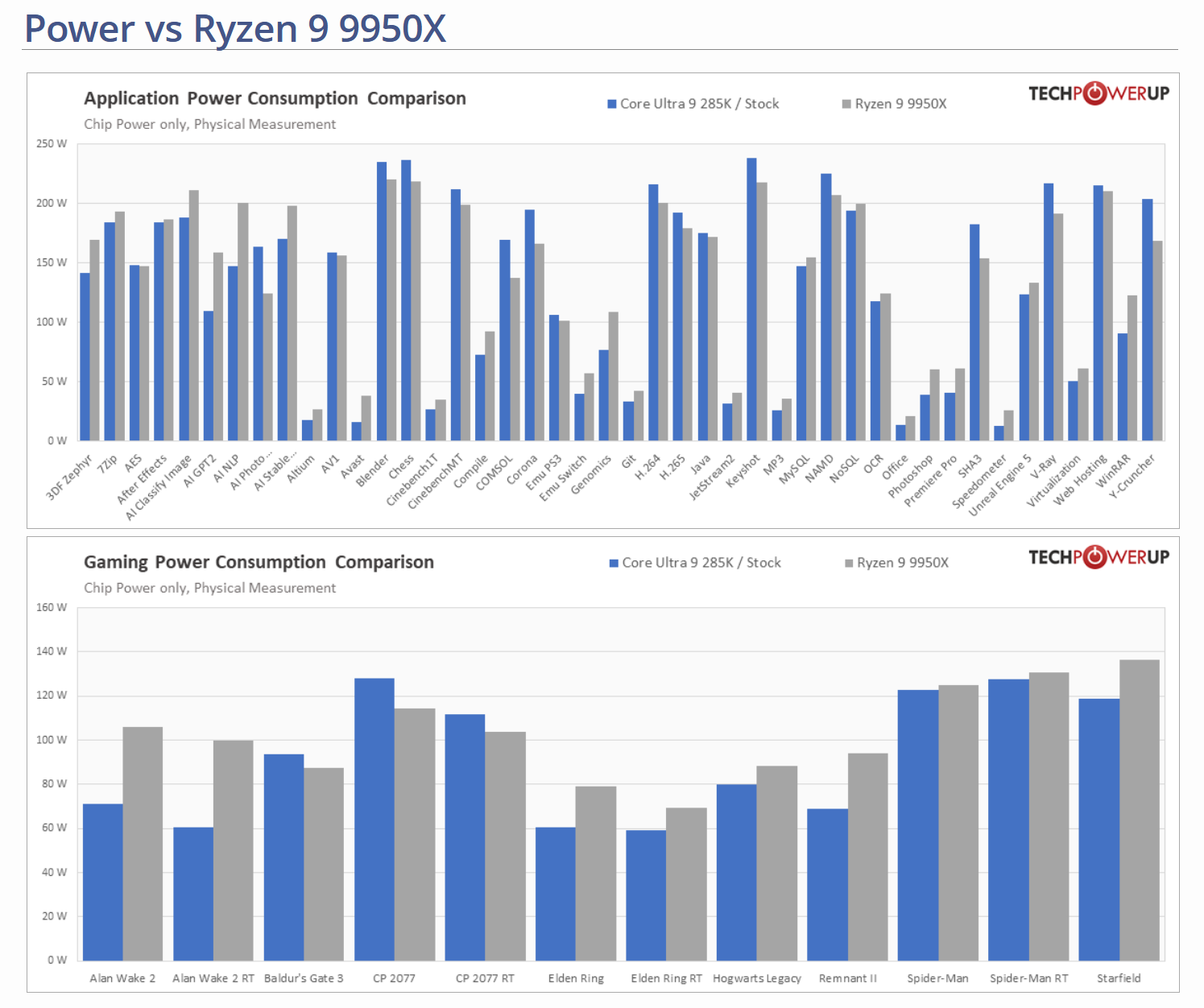
Task: Click the TechPowerUp logo in the Application chart
Action: pyautogui.click(x=1098, y=93)
